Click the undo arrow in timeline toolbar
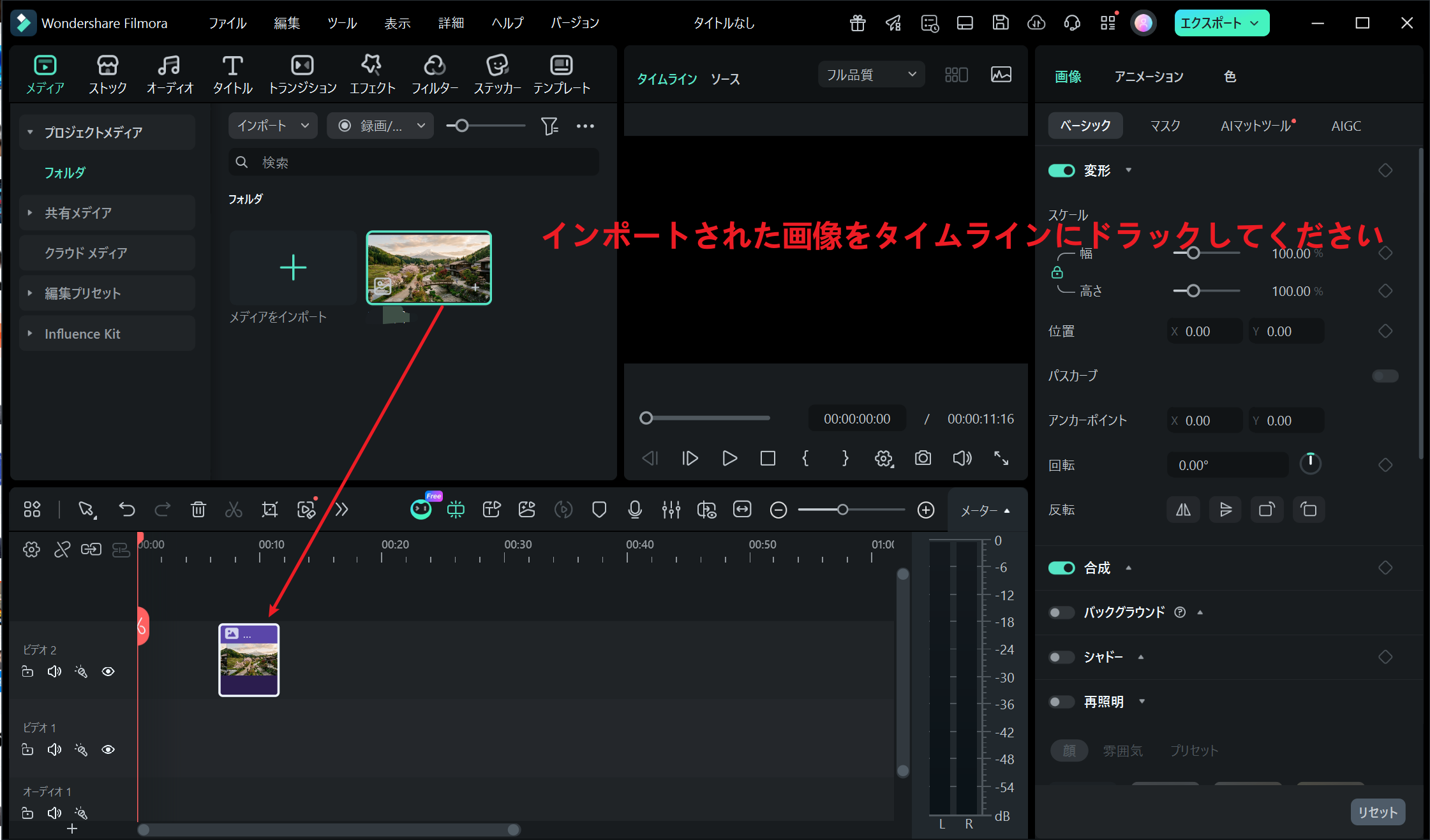 pos(127,510)
